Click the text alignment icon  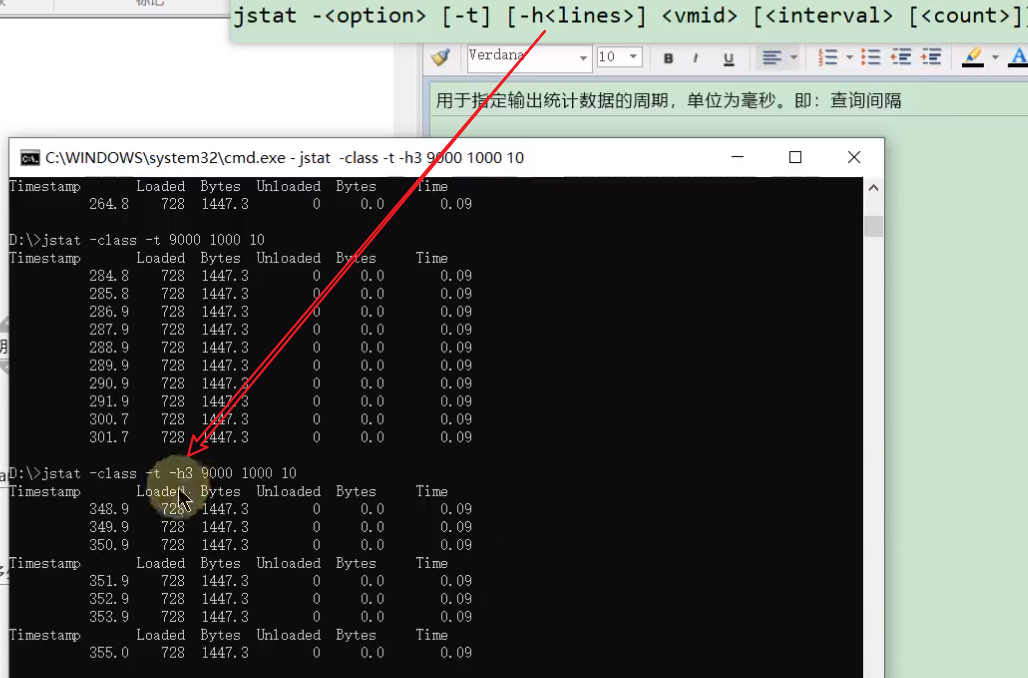tap(772, 58)
